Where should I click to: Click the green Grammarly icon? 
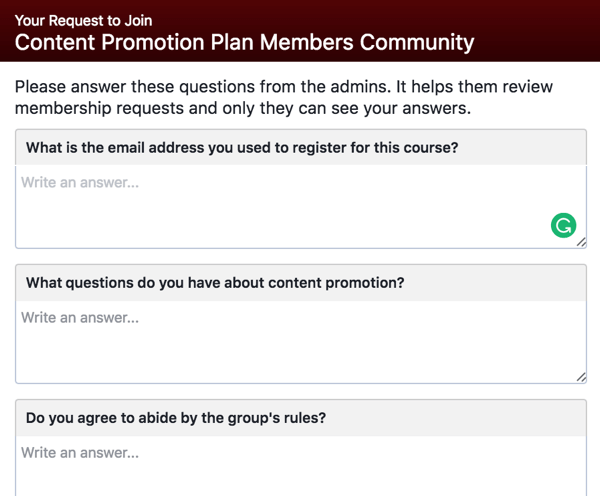click(563, 225)
